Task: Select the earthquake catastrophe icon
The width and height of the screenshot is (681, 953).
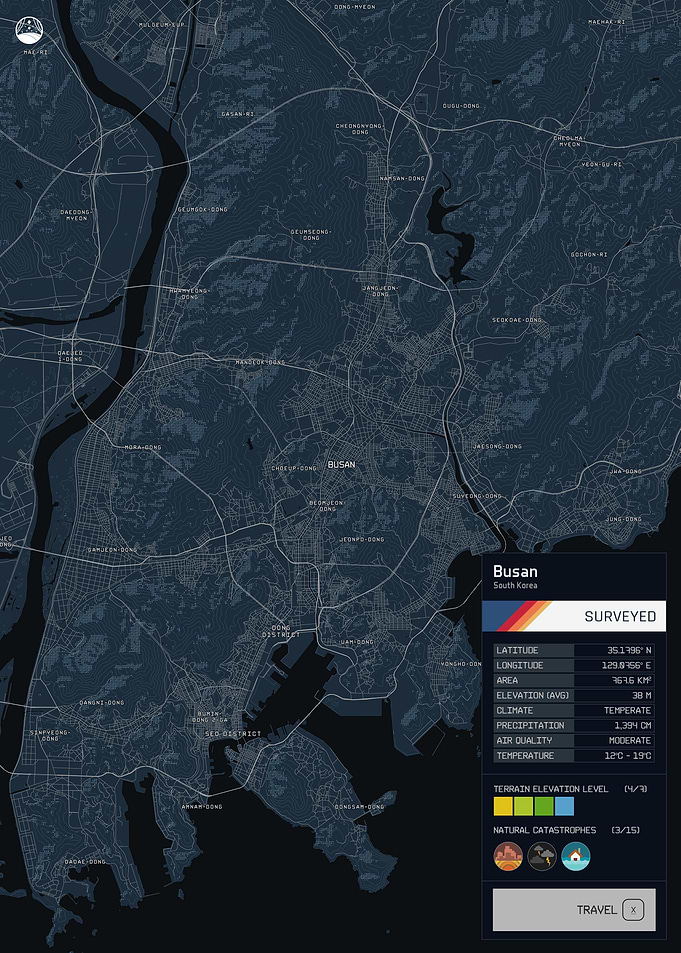Action: pos(508,856)
